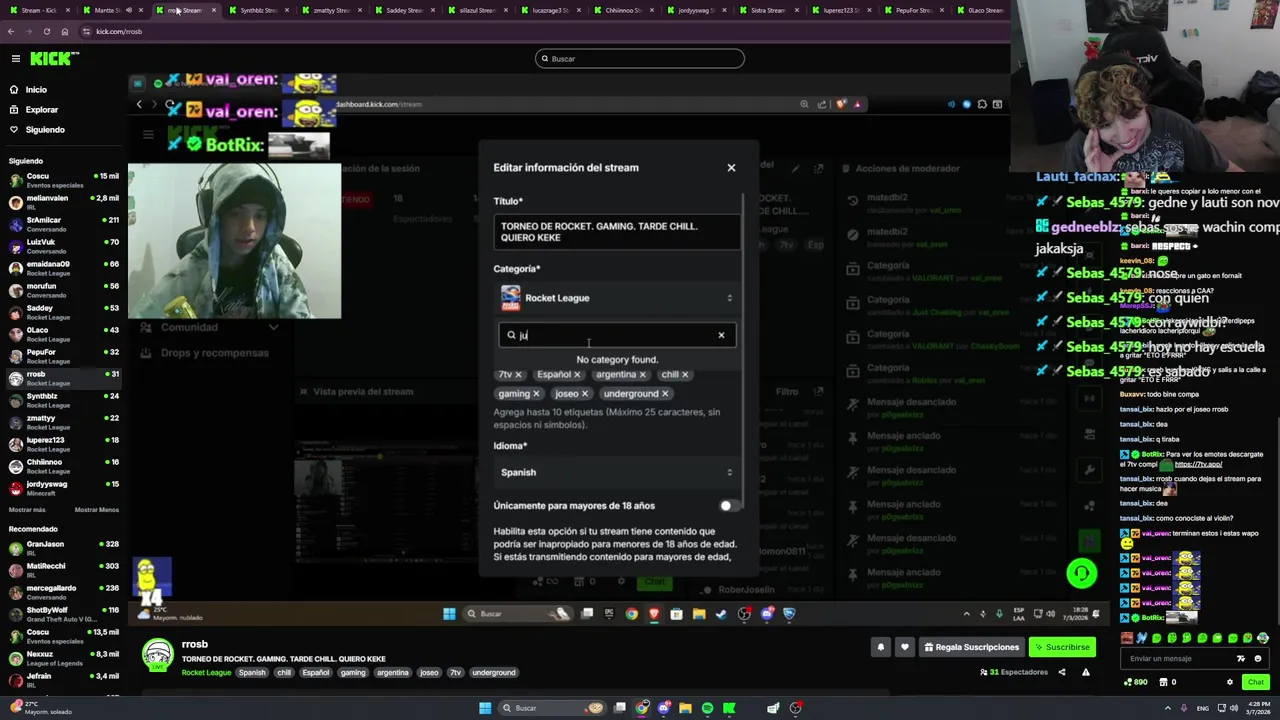Screen dimensions: 1280x720
Task: Click the green Chat send button
Action: [1255, 683]
